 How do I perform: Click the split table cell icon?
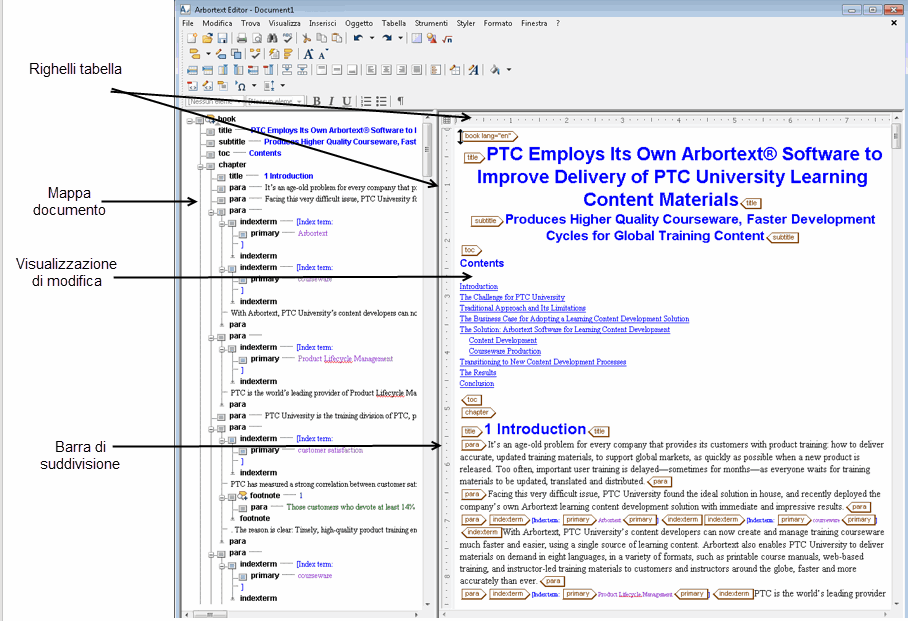click(302, 70)
